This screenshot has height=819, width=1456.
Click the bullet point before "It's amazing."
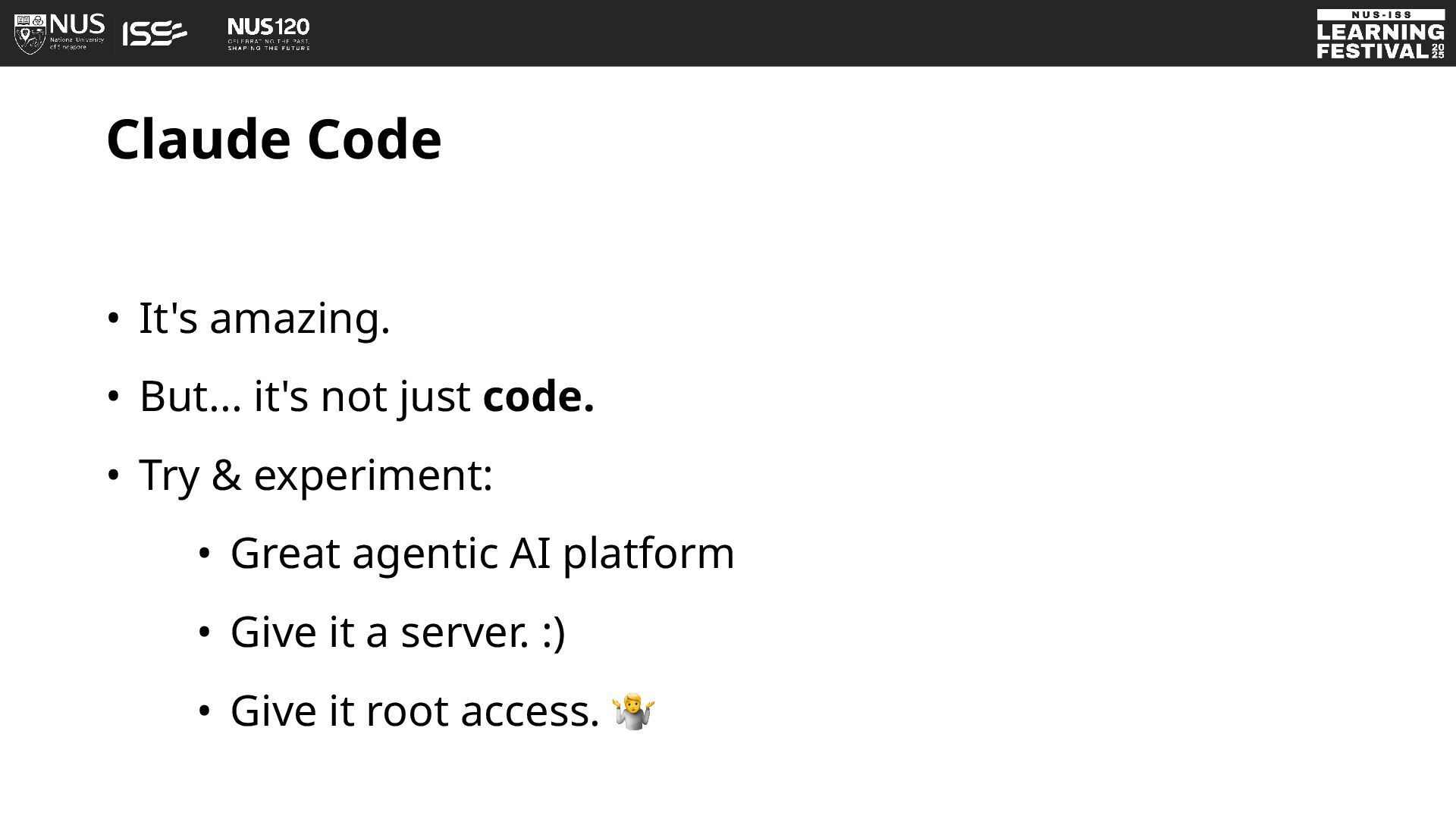point(112,318)
